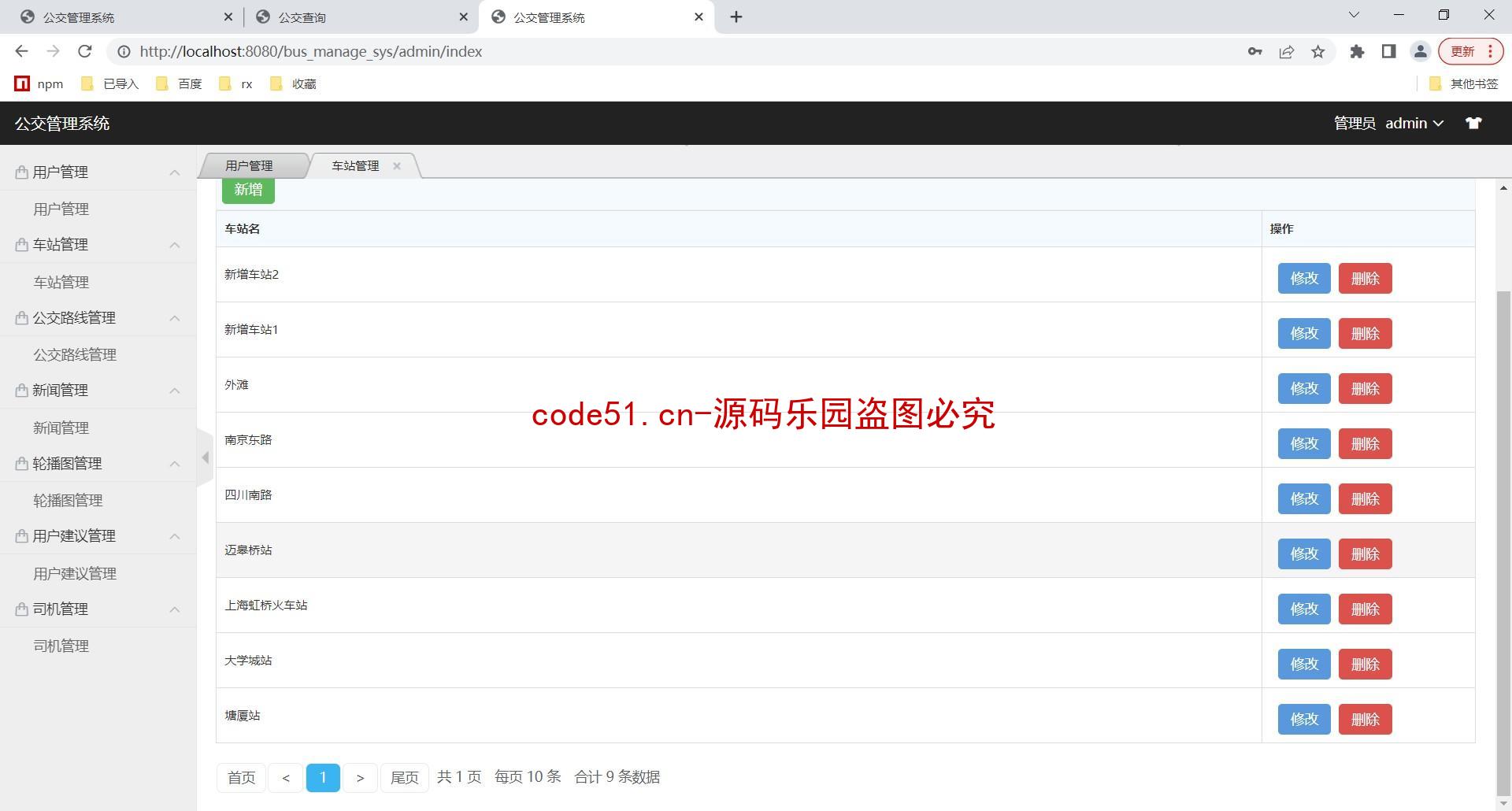Click the next page arrow
Viewport: 1512px width, 811px height.
pyautogui.click(x=360, y=778)
